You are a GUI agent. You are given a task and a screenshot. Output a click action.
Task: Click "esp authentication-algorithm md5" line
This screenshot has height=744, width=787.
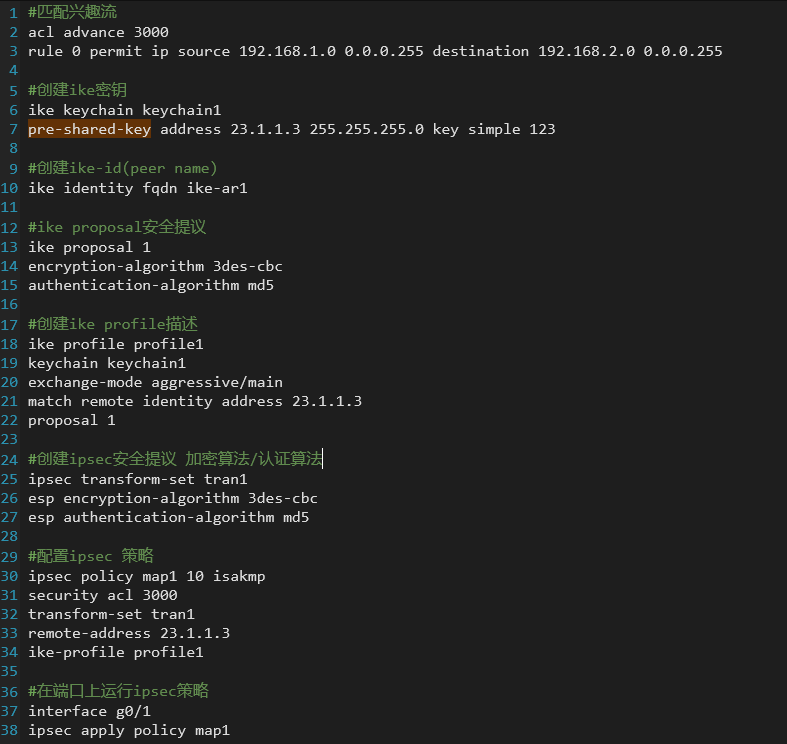(168, 518)
